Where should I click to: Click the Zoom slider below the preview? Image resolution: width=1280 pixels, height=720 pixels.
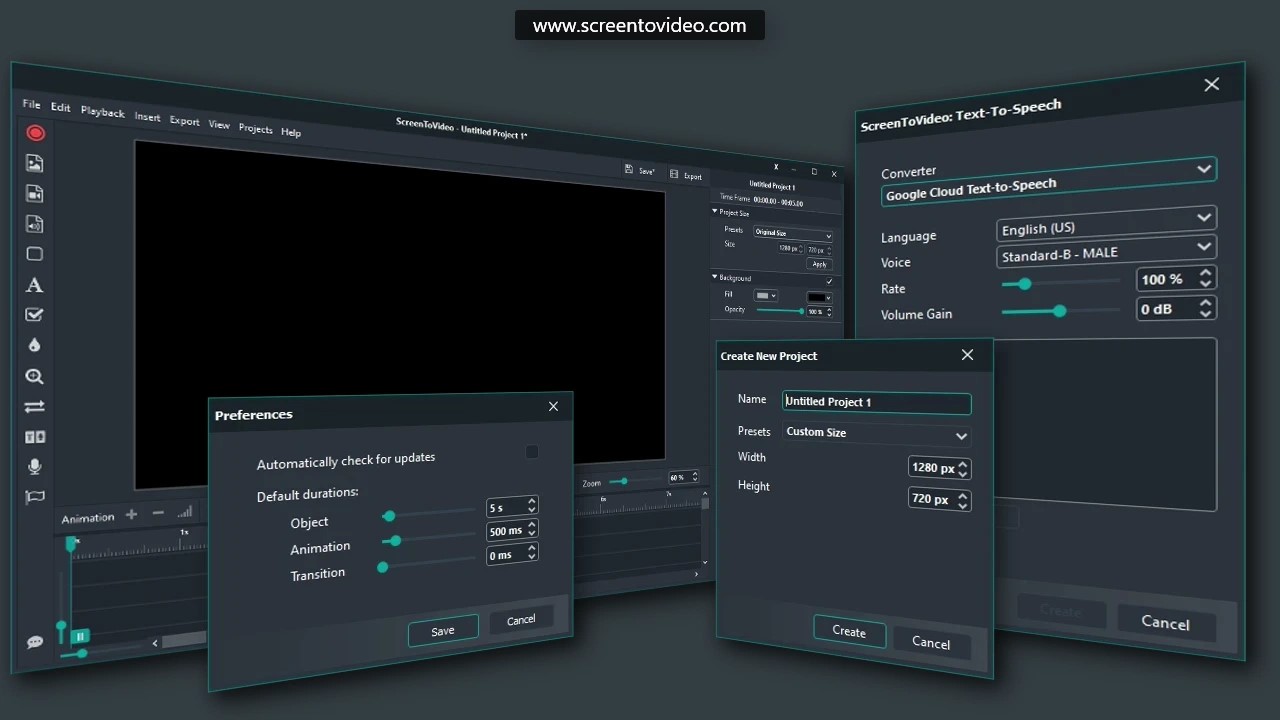[x=635, y=481]
